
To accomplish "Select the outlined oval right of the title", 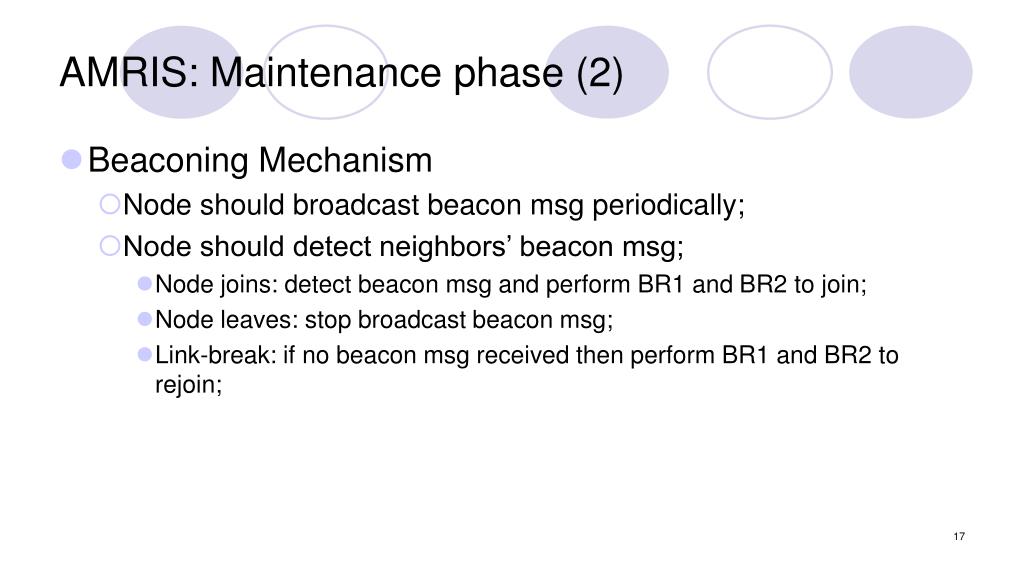I will coord(770,72).
